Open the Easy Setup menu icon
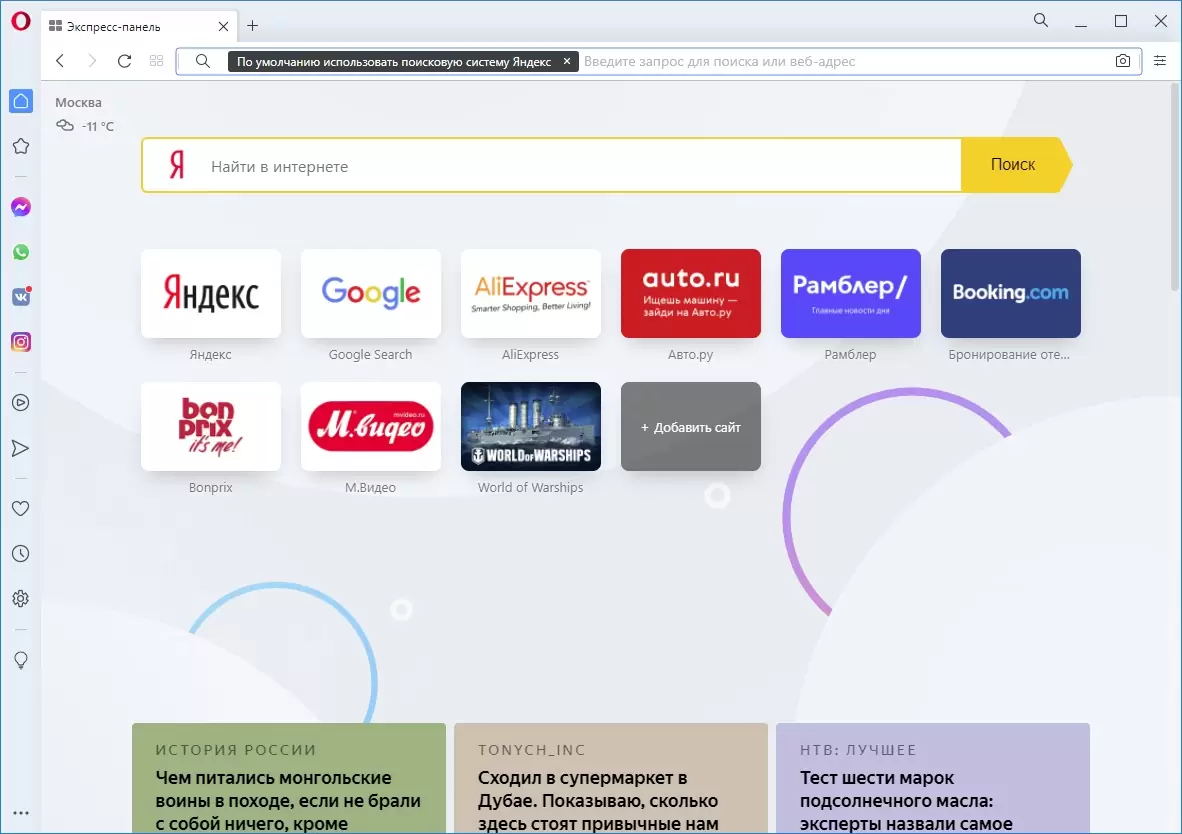1182x834 pixels. point(1160,61)
